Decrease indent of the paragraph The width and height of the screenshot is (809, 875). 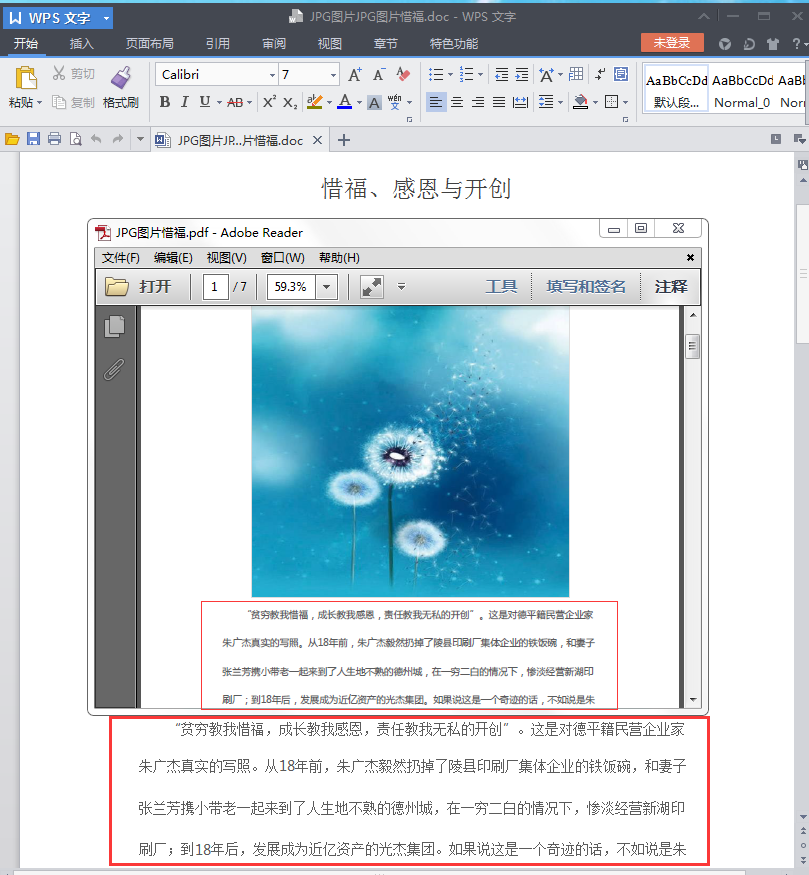tap(502, 74)
